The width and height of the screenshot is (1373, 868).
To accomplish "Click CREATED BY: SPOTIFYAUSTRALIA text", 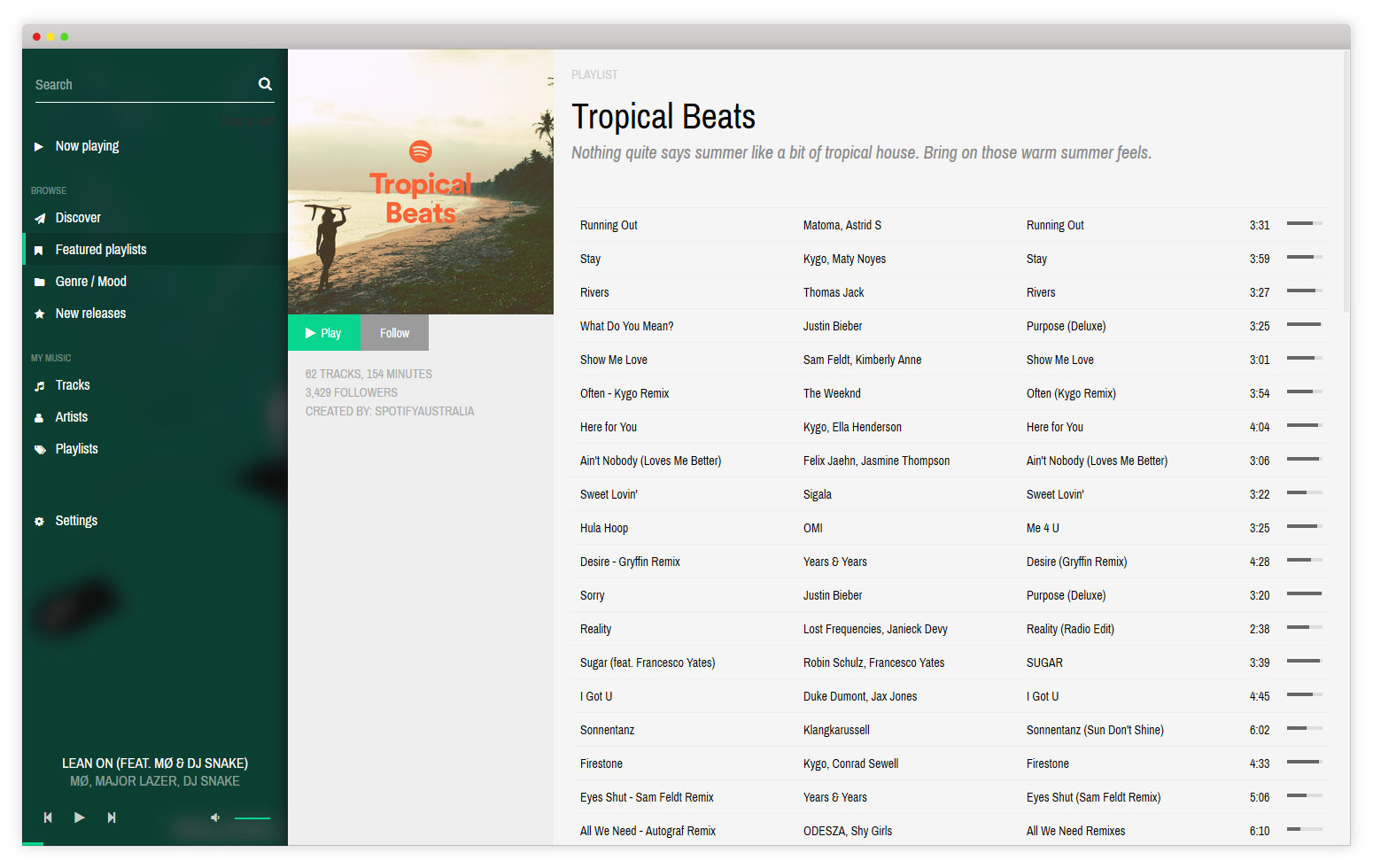I will (x=390, y=411).
